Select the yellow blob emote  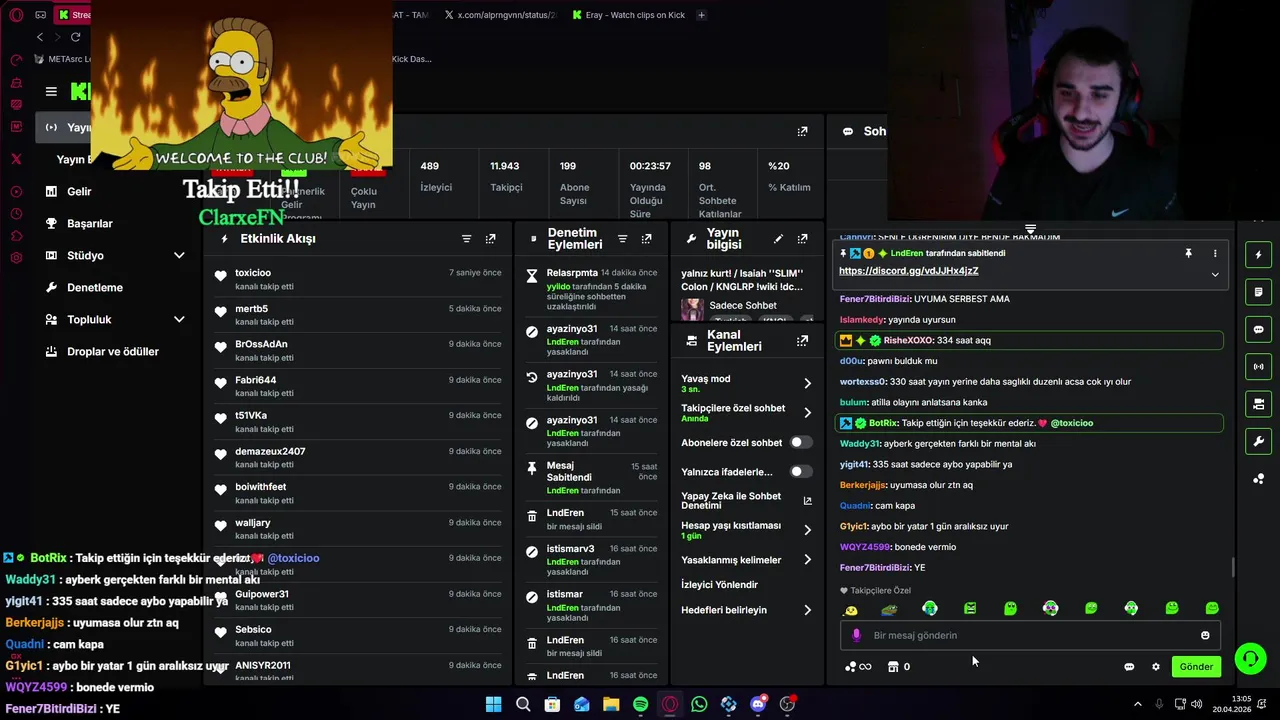click(851, 609)
